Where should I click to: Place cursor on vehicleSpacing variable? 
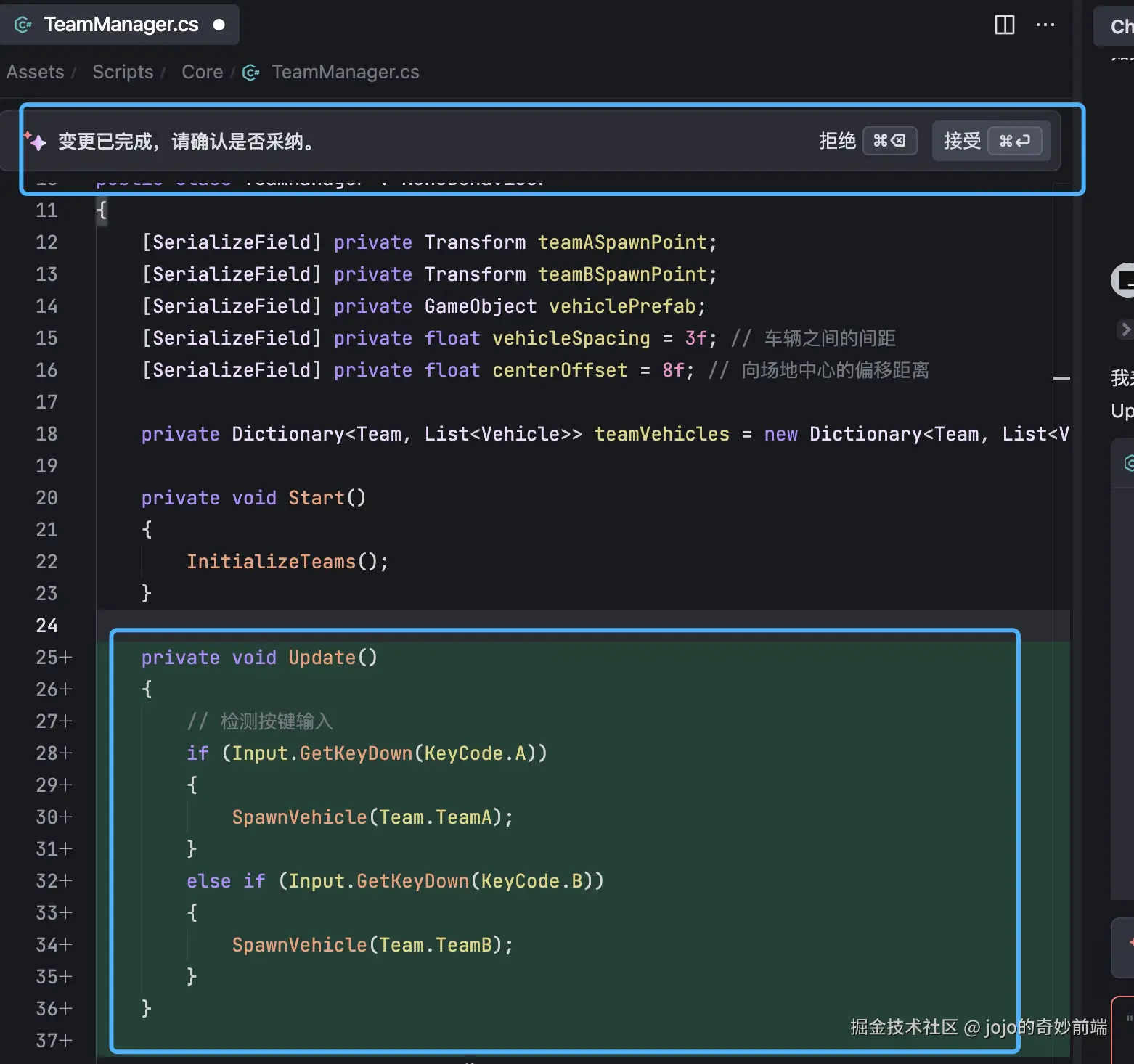tap(571, 338)
